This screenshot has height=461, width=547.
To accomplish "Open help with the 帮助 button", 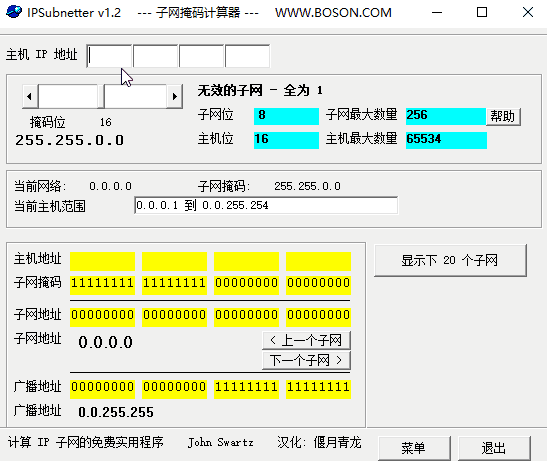I will [503, 116].
